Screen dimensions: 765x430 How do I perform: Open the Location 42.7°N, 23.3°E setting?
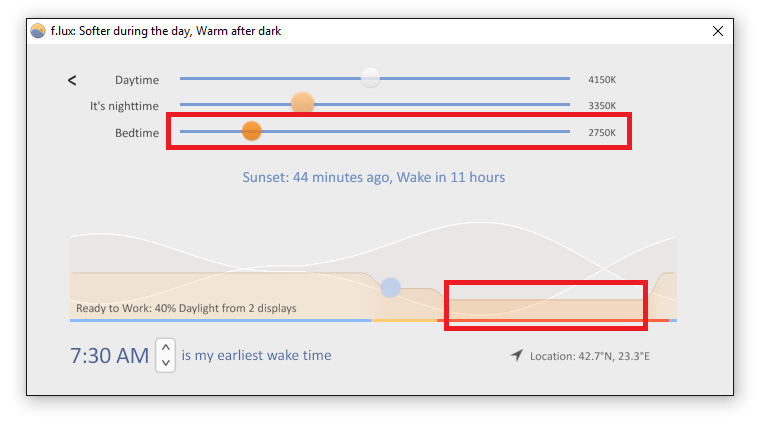tap(589, 356)
